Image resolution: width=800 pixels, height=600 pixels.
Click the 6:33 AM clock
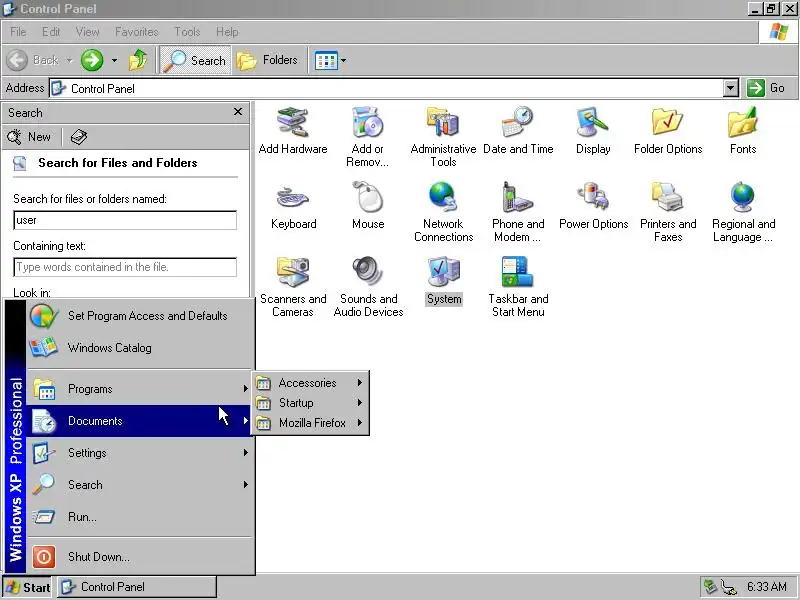click(766, 587)
